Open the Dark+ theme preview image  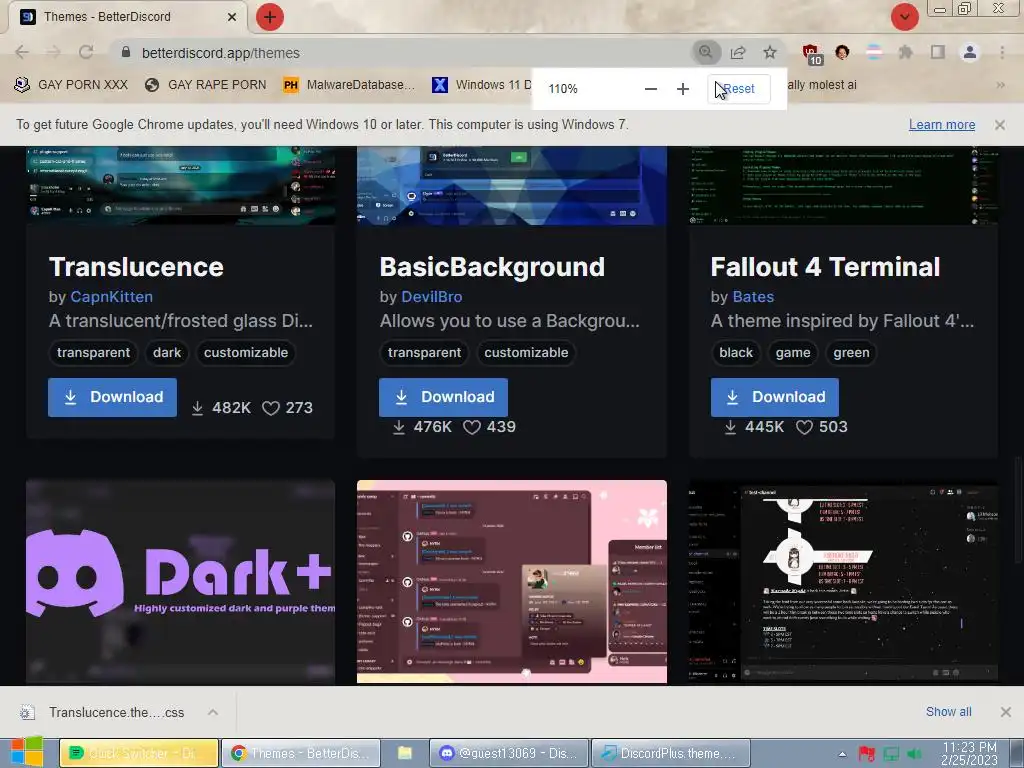click(x=180, y=582)
